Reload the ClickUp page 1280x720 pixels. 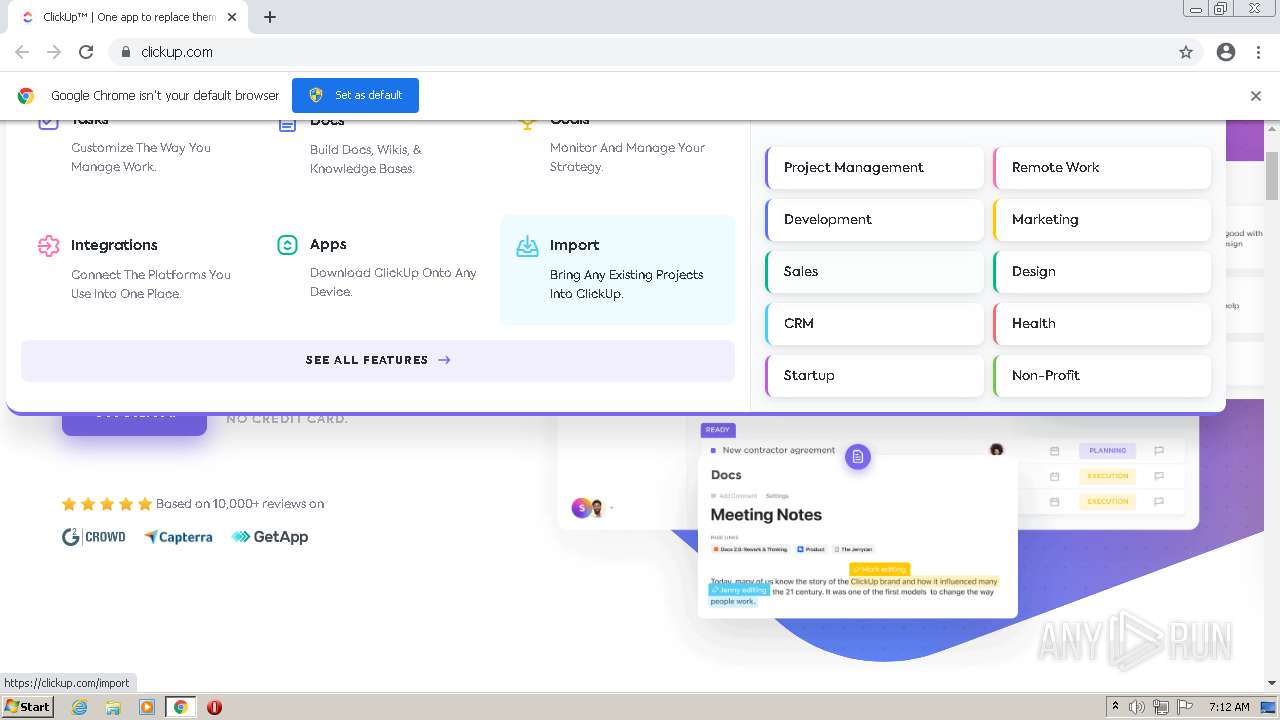86,52
